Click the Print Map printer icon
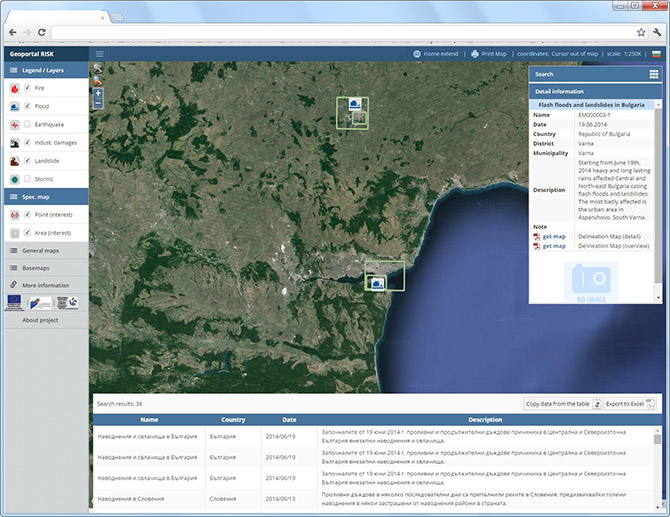The image size is (670, 517). [x=475, y=54]
